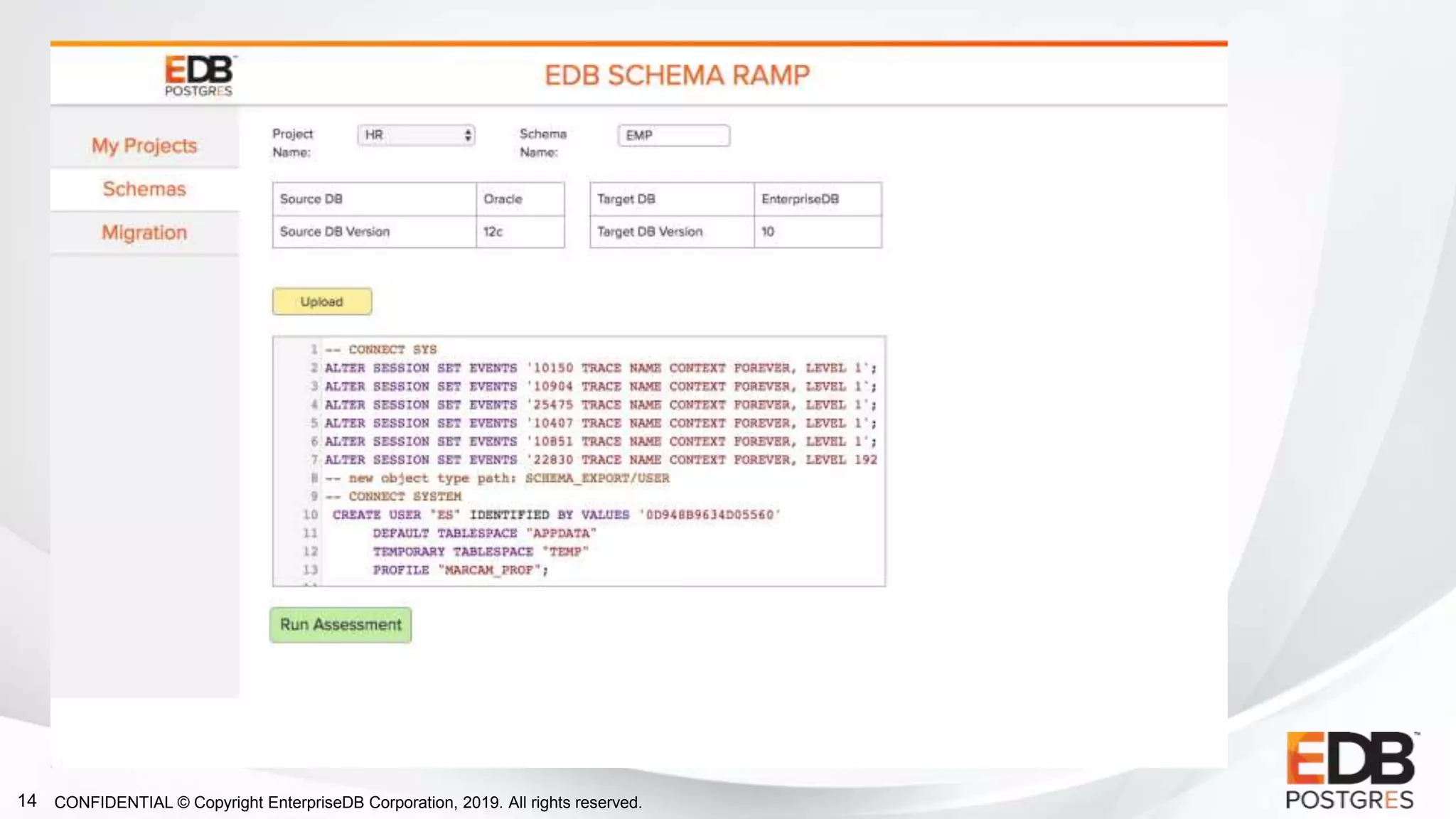
Task: Click the 12c source version cell
Action: (x=520, y=232)
